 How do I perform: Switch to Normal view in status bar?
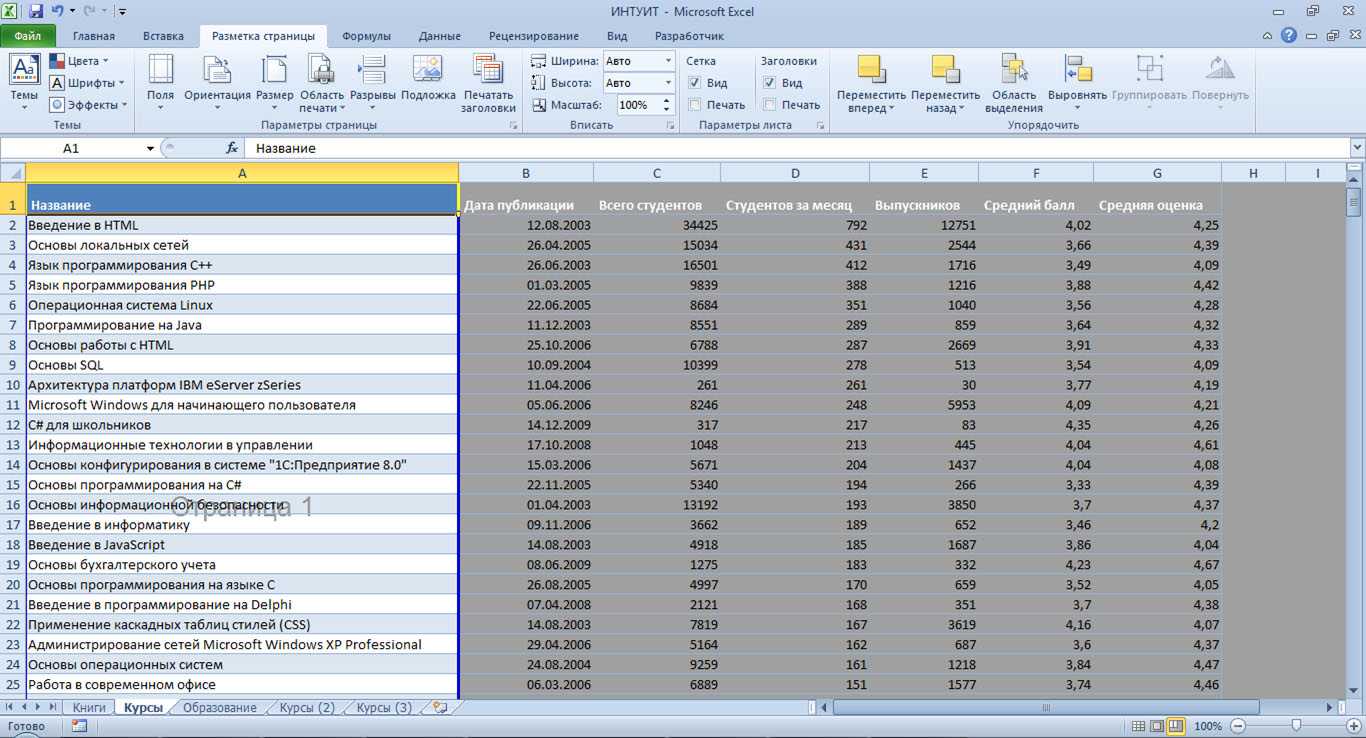[1137, 726]
